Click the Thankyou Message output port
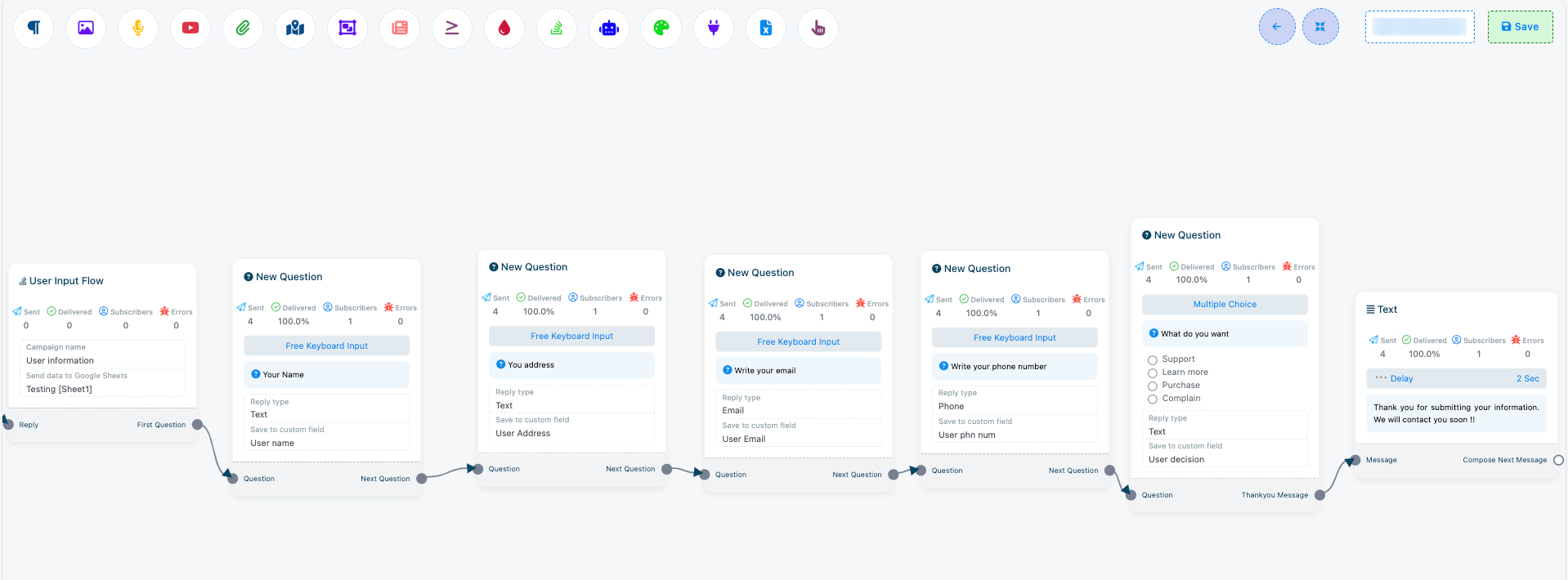The image size is (1568, 580). [x=1319, y=495]
